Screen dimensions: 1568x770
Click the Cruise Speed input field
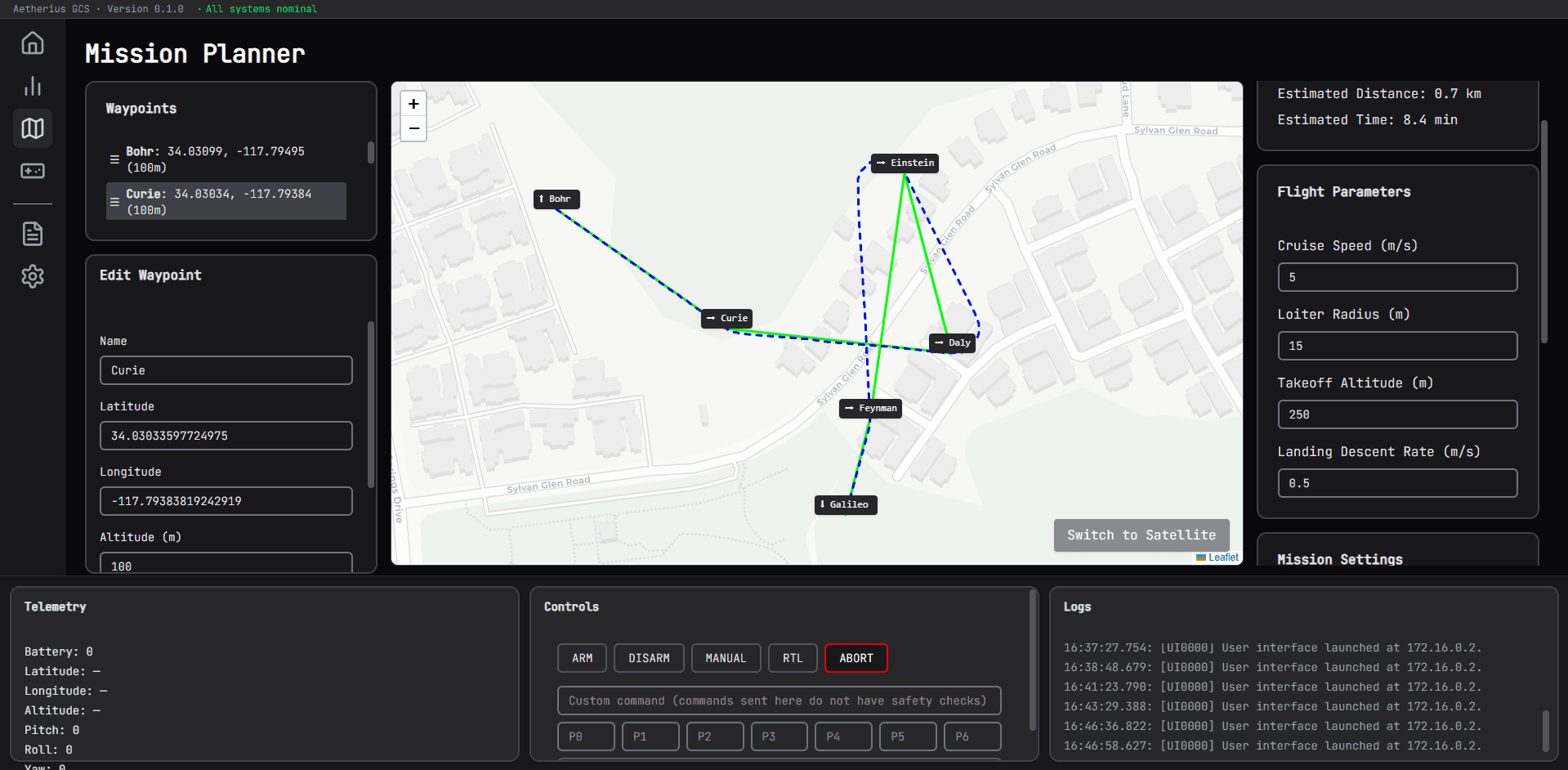pos(1396,276)
